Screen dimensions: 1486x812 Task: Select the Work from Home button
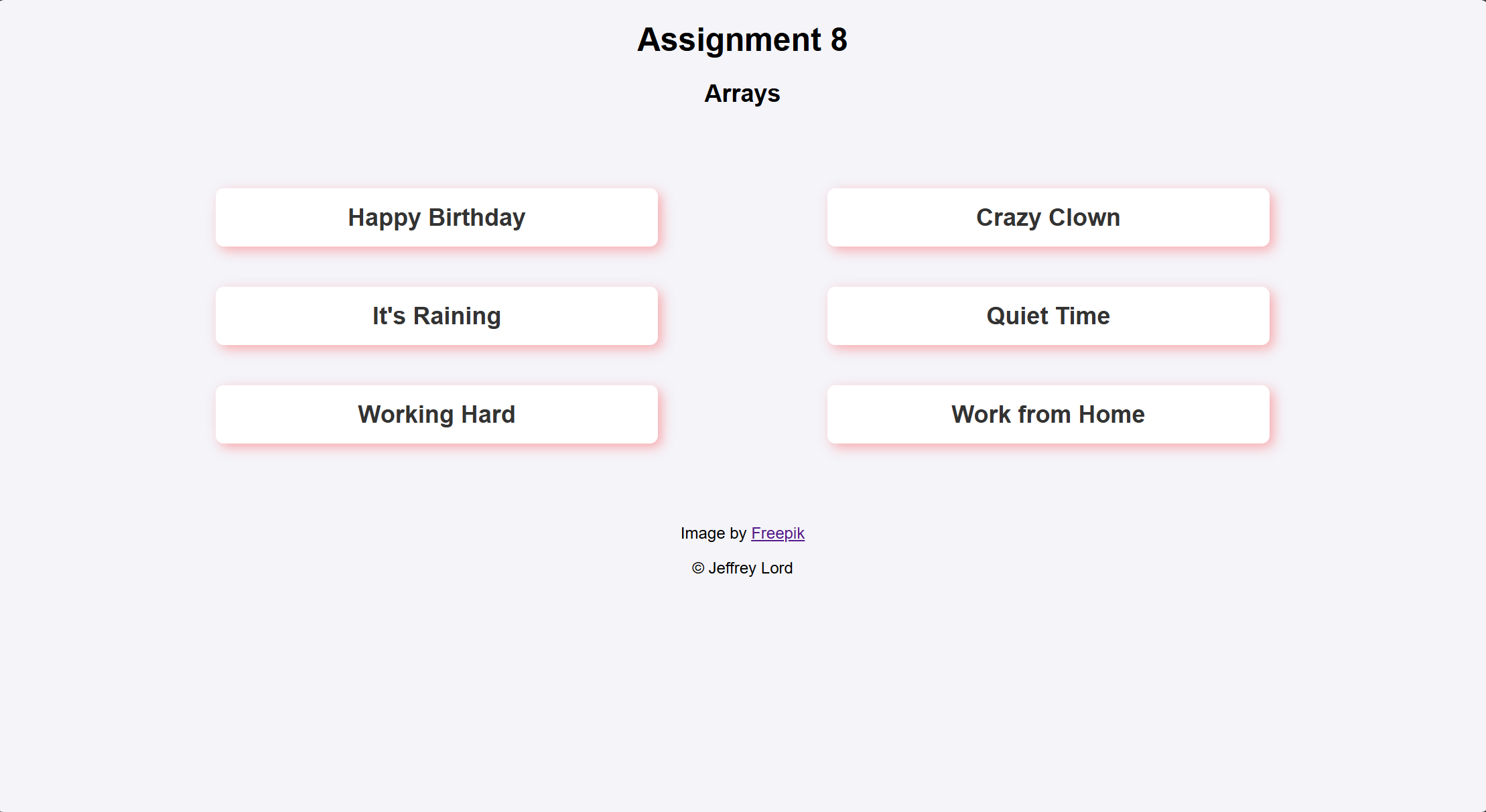point(1048,414)
